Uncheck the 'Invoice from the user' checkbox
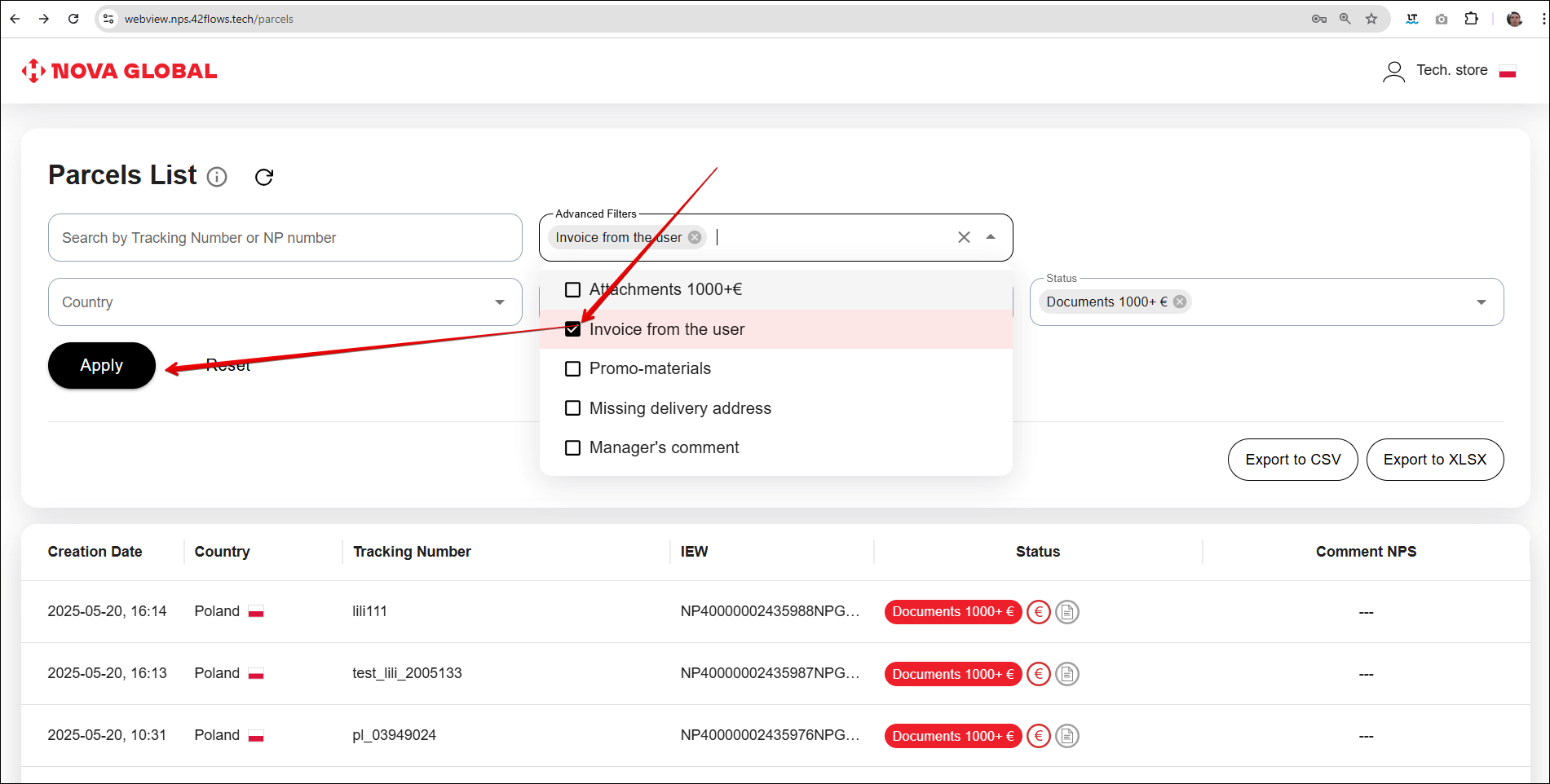Screen dimensions: 1550x784 point(573,329)
